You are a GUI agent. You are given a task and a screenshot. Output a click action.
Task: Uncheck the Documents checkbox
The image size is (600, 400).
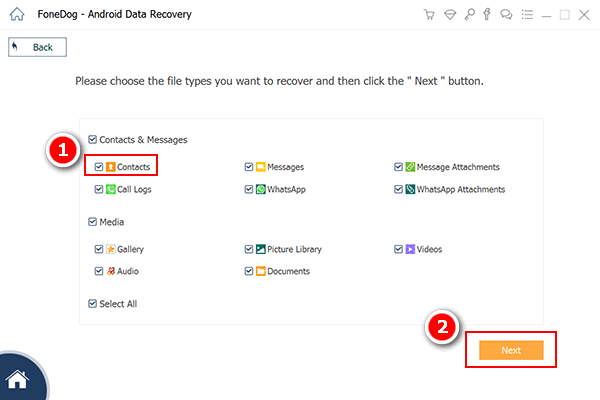tap(249, 271)
